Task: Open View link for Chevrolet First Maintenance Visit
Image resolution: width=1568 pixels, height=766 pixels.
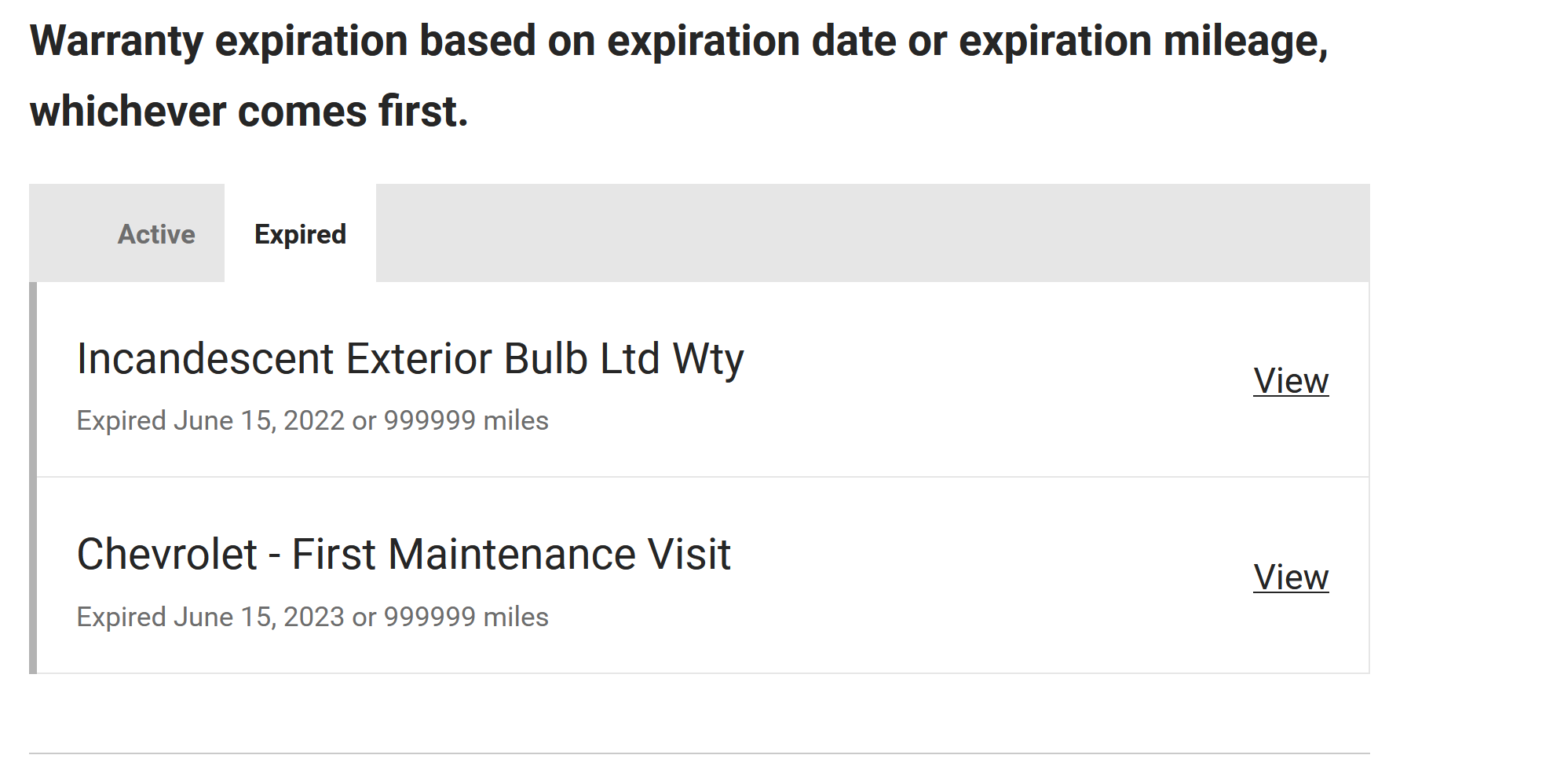Action: point(1291,577)
